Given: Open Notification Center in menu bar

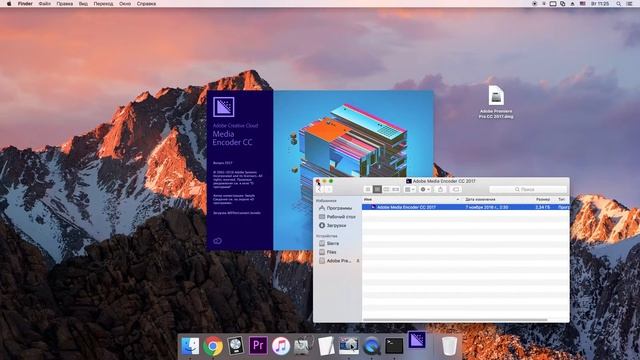Looking at the screenshot, I should coord(630,4).
